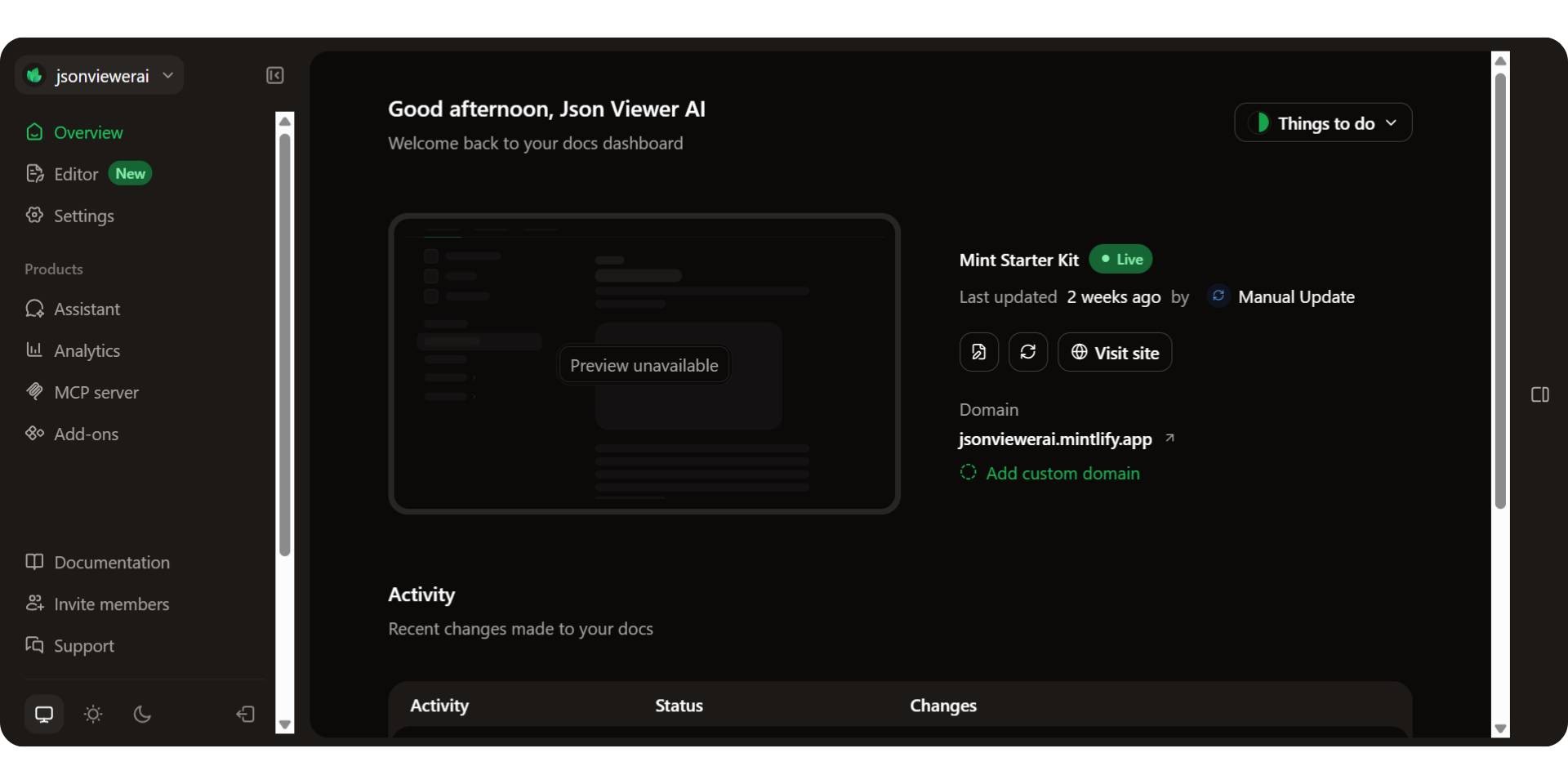The height and width of the screenshot is (784, 1568).
Task: Select the Analytics section icon
Action: tap(35, 350)
